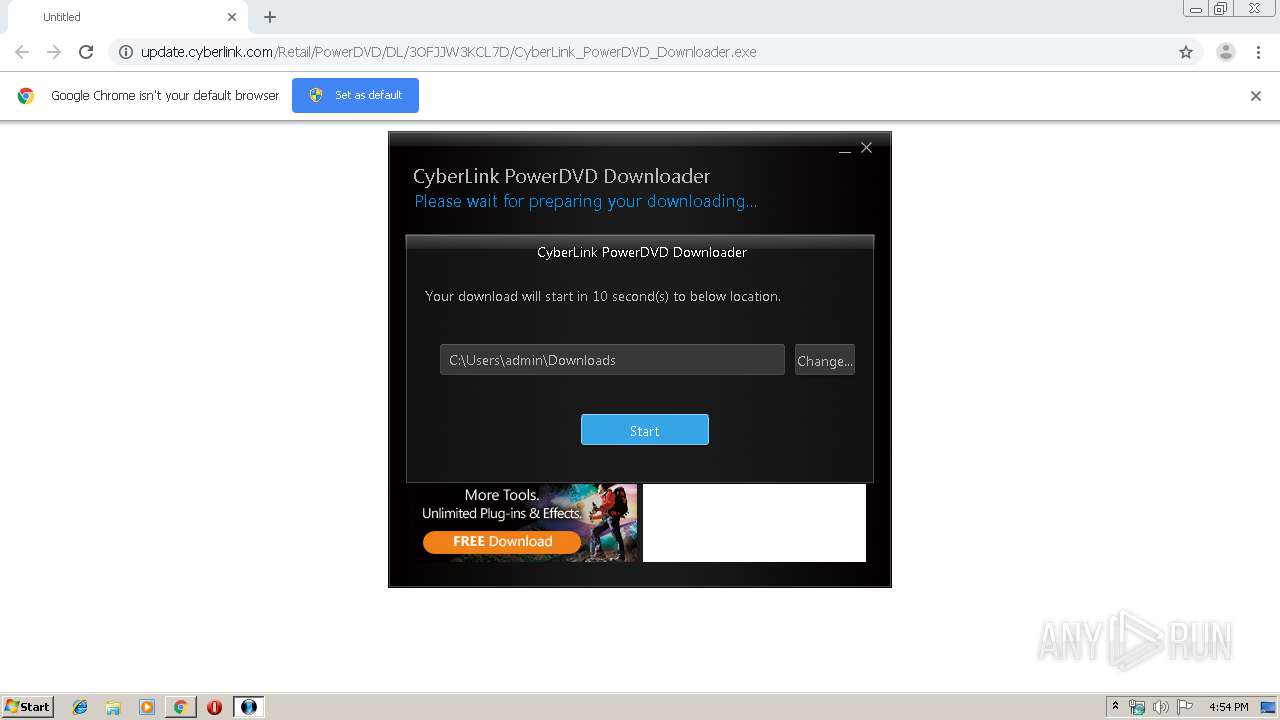Image resolution: width=1280 pixels, height=720 pixels.
Task: Close the PowerDVD Downloader dialog
Action: tap(867, 148)
